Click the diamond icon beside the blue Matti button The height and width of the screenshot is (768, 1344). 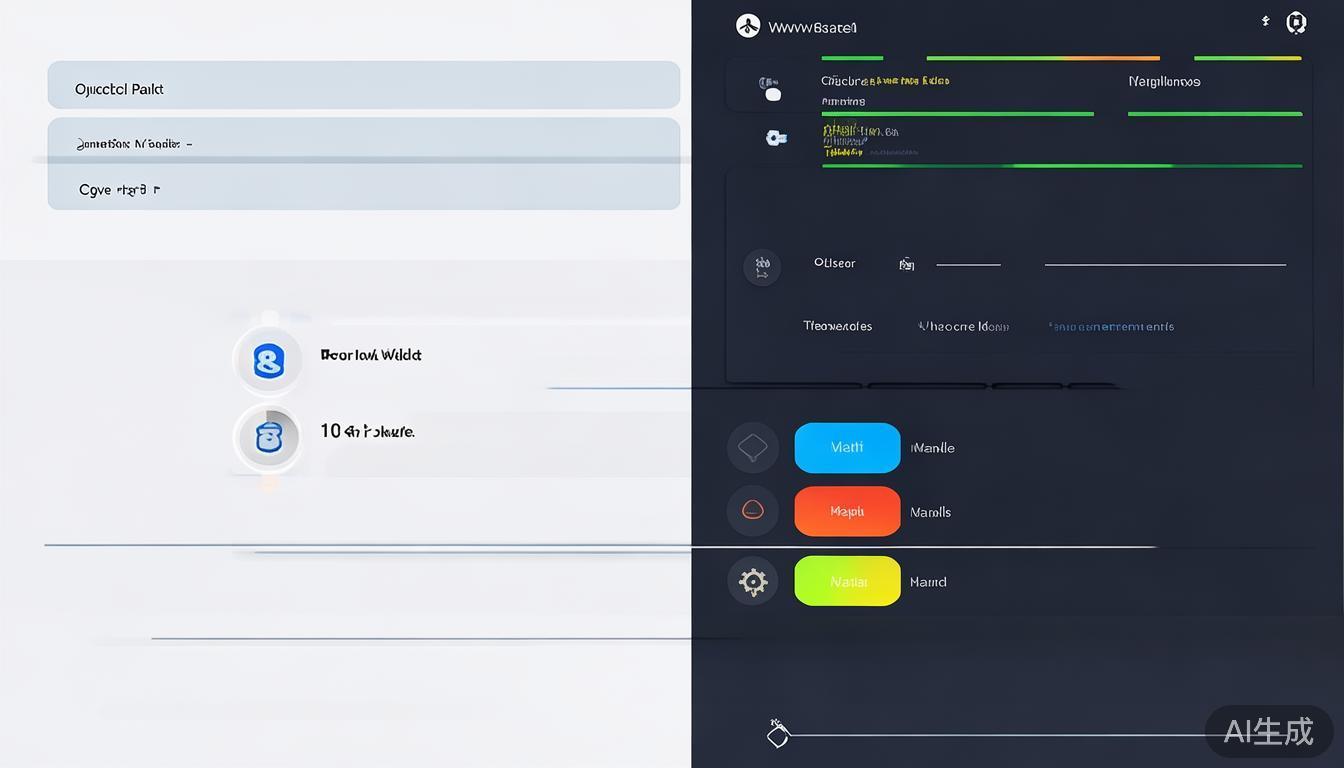[752, 447]
